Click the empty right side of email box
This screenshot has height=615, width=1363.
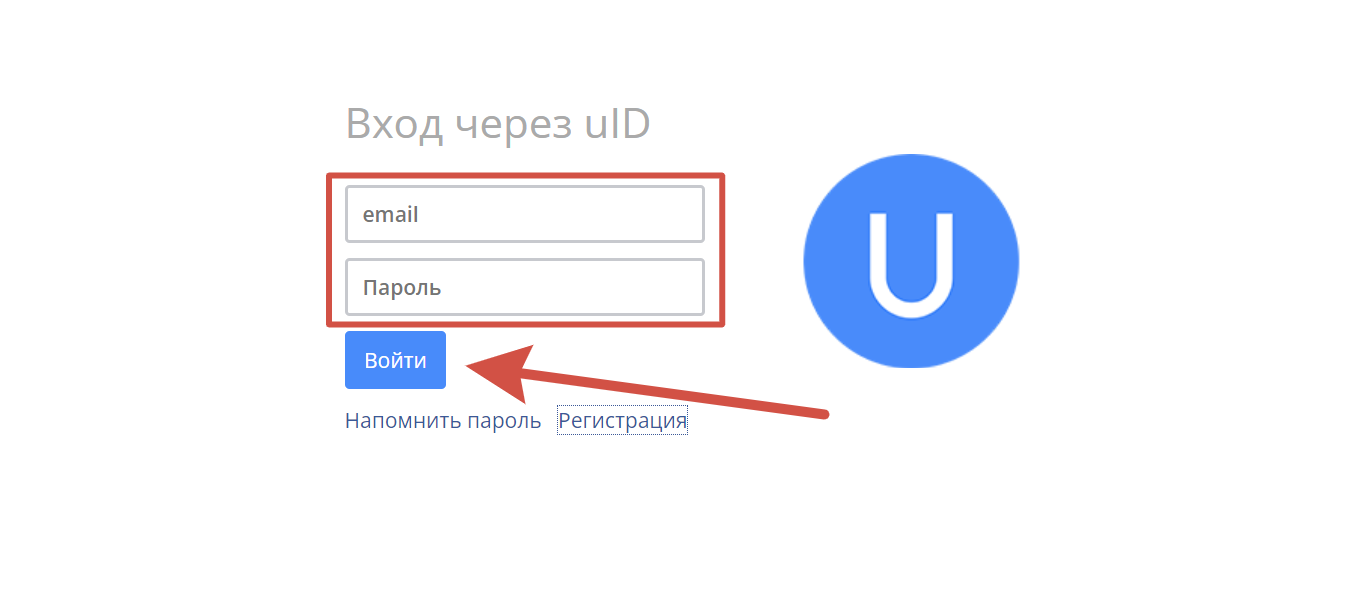click(x=620, y=214)
